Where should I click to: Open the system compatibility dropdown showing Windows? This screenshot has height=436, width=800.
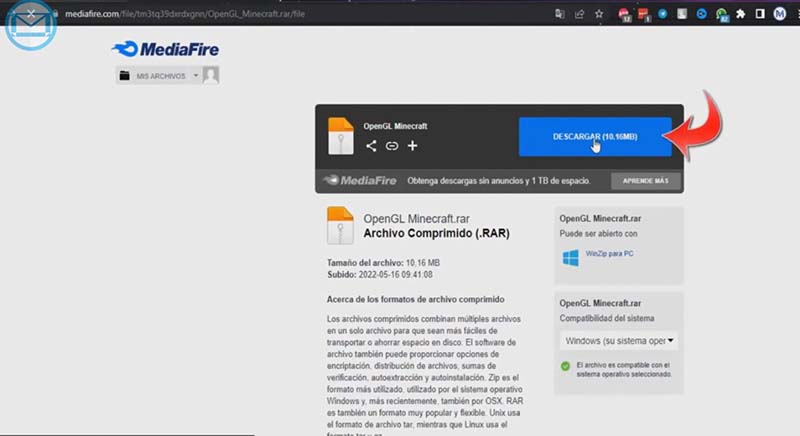coord(619,341)
